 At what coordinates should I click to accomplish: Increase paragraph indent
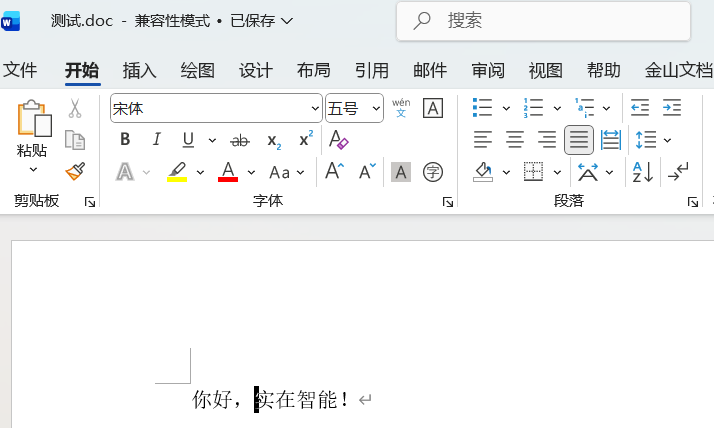click(x=672, y=108)
